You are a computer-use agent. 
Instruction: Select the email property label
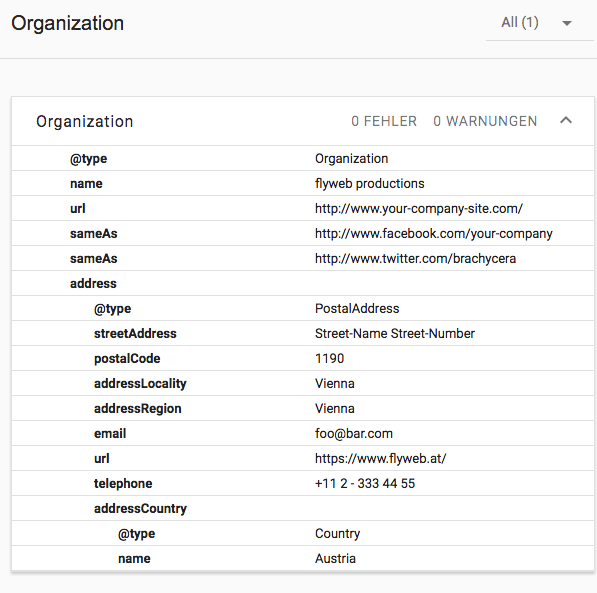pyautogui.click(x=110, y=433)
